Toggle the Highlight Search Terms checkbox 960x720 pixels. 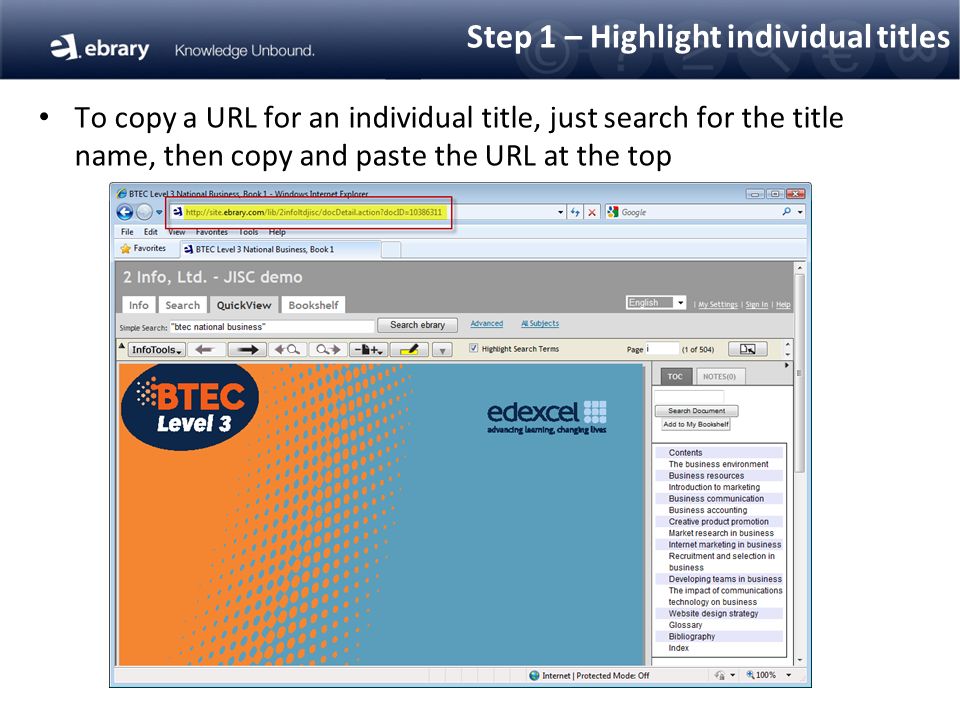click(x=473, y=348)
